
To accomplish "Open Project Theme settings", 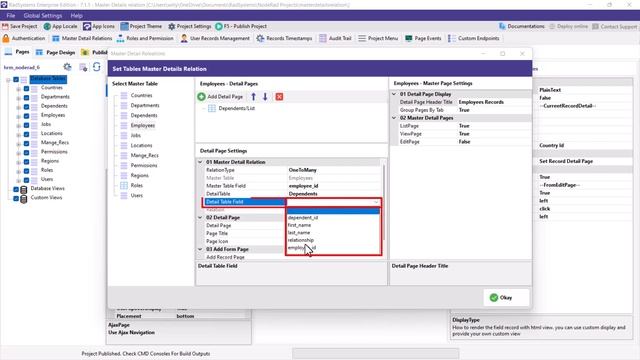I will pyautogui.click(x=141, y=26).
